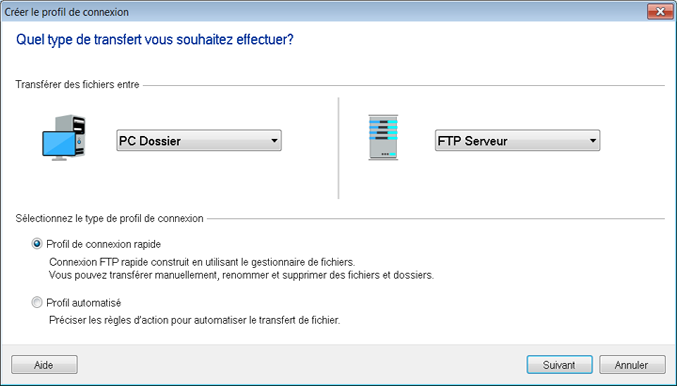This screenshot has height=386, width=677.
Task: Click the PC computer and monitor icon
Action: click(63, 138)
